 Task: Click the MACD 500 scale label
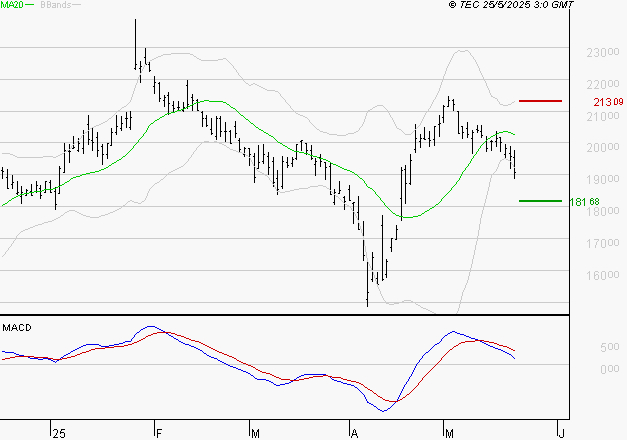pos(609,347)
